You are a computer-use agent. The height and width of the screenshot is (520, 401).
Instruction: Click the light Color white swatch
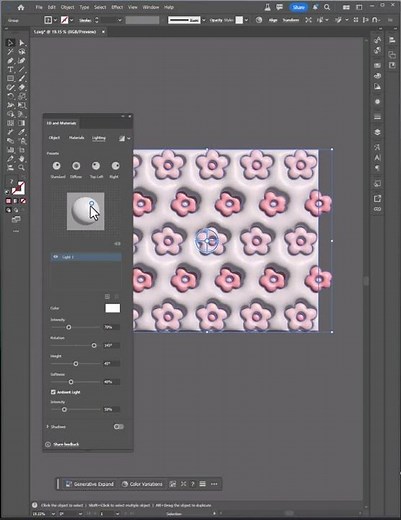(113, 308)
